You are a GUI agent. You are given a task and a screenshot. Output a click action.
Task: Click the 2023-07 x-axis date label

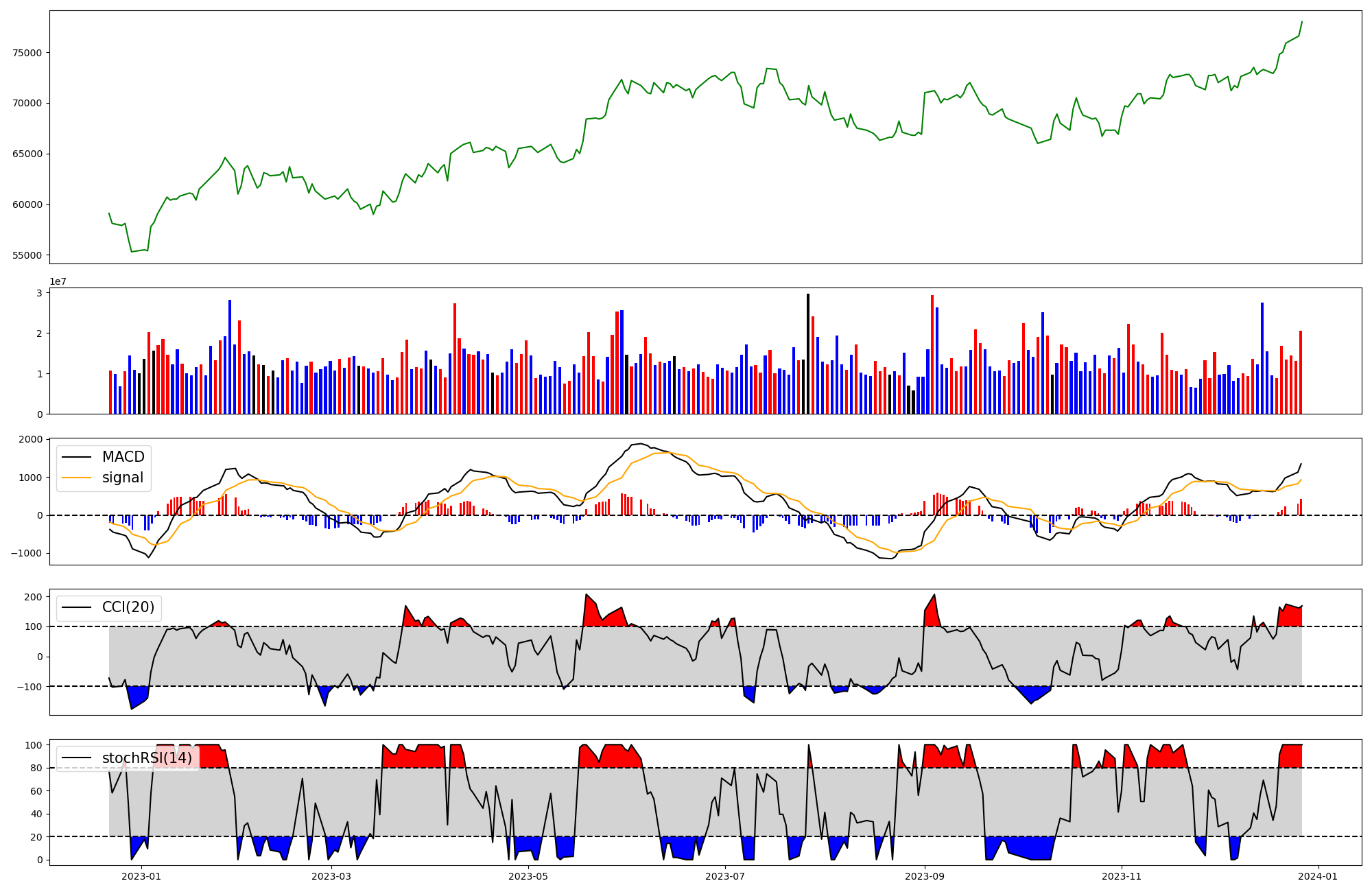[725, 876]
